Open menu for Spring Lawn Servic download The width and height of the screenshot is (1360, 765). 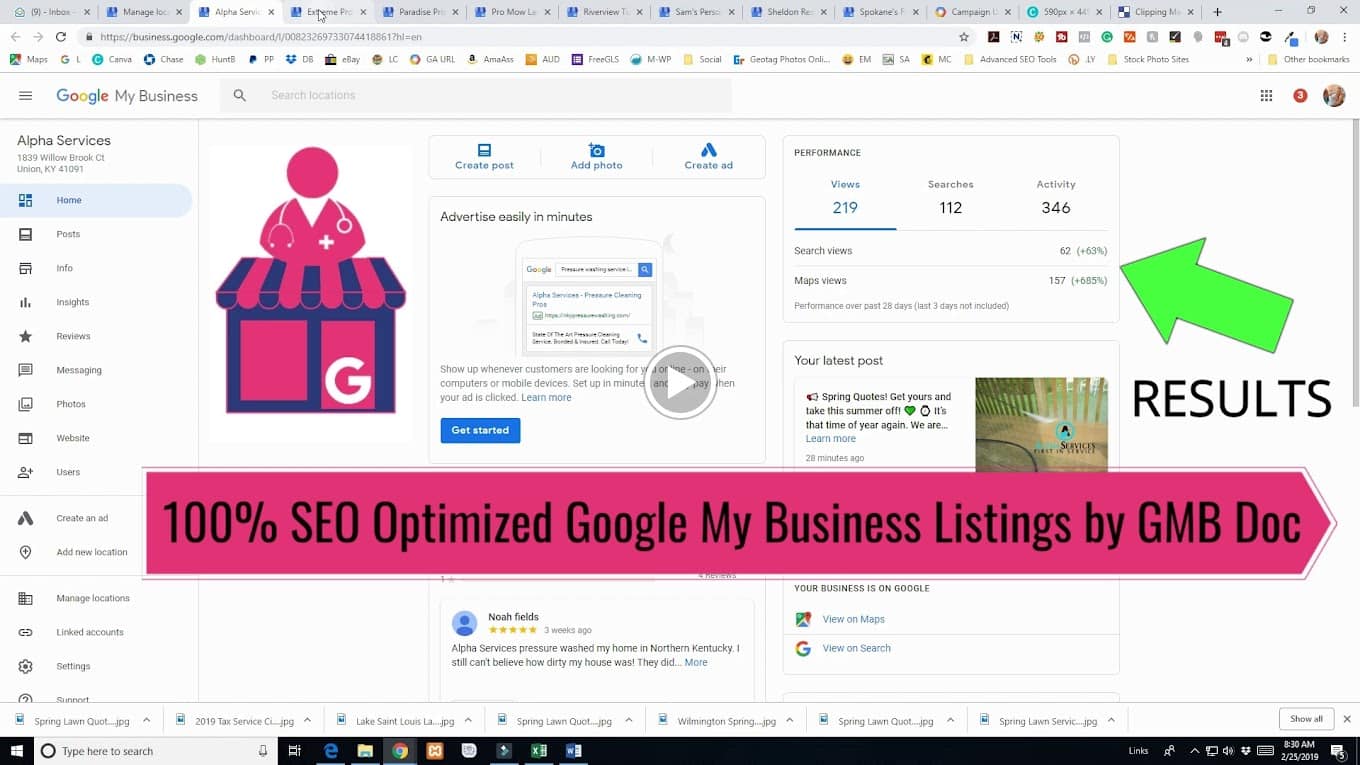coord(1110,720)
